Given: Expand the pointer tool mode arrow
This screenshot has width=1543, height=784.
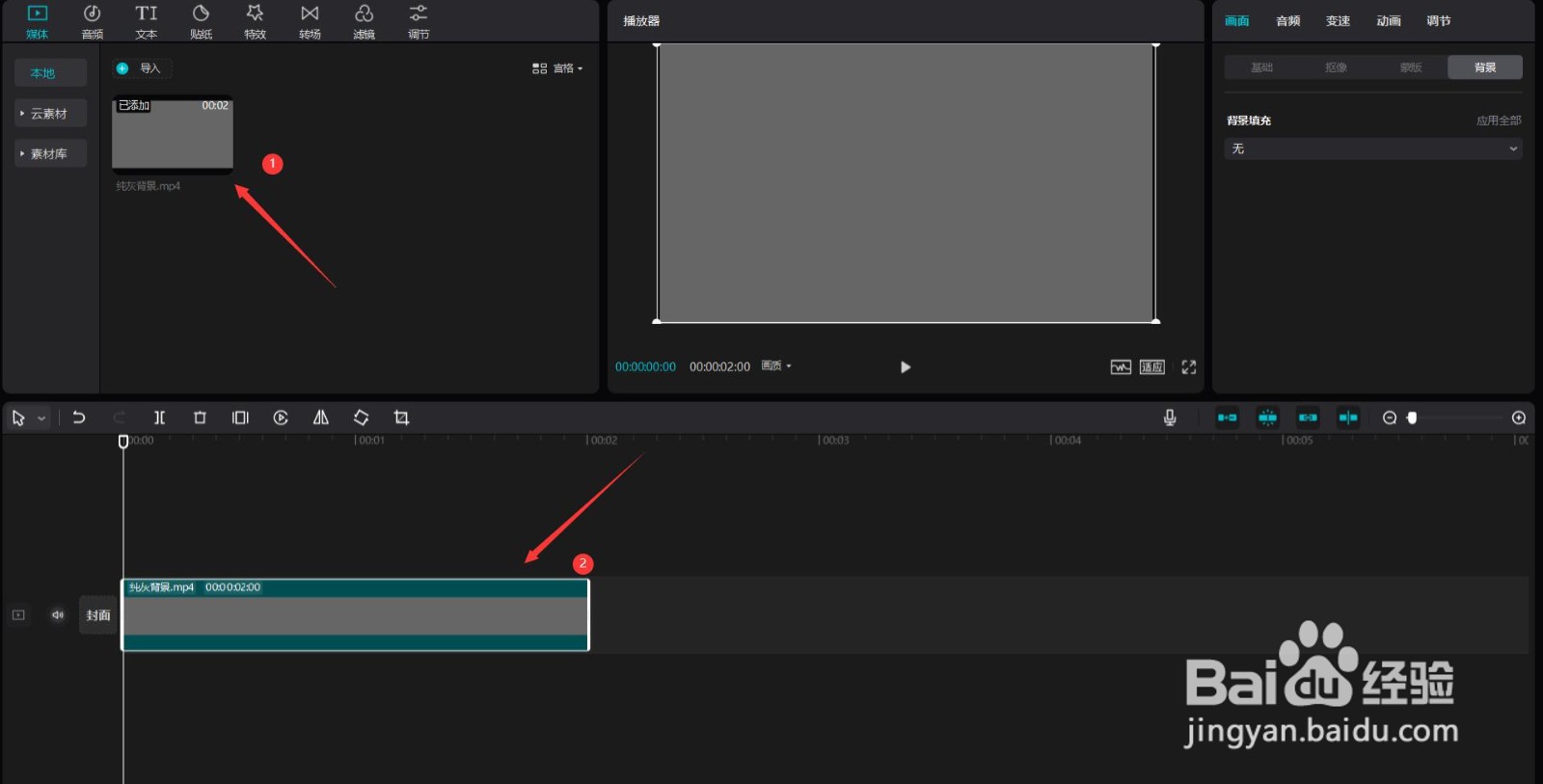Looking at the screenshot, I should coord(41,419).
